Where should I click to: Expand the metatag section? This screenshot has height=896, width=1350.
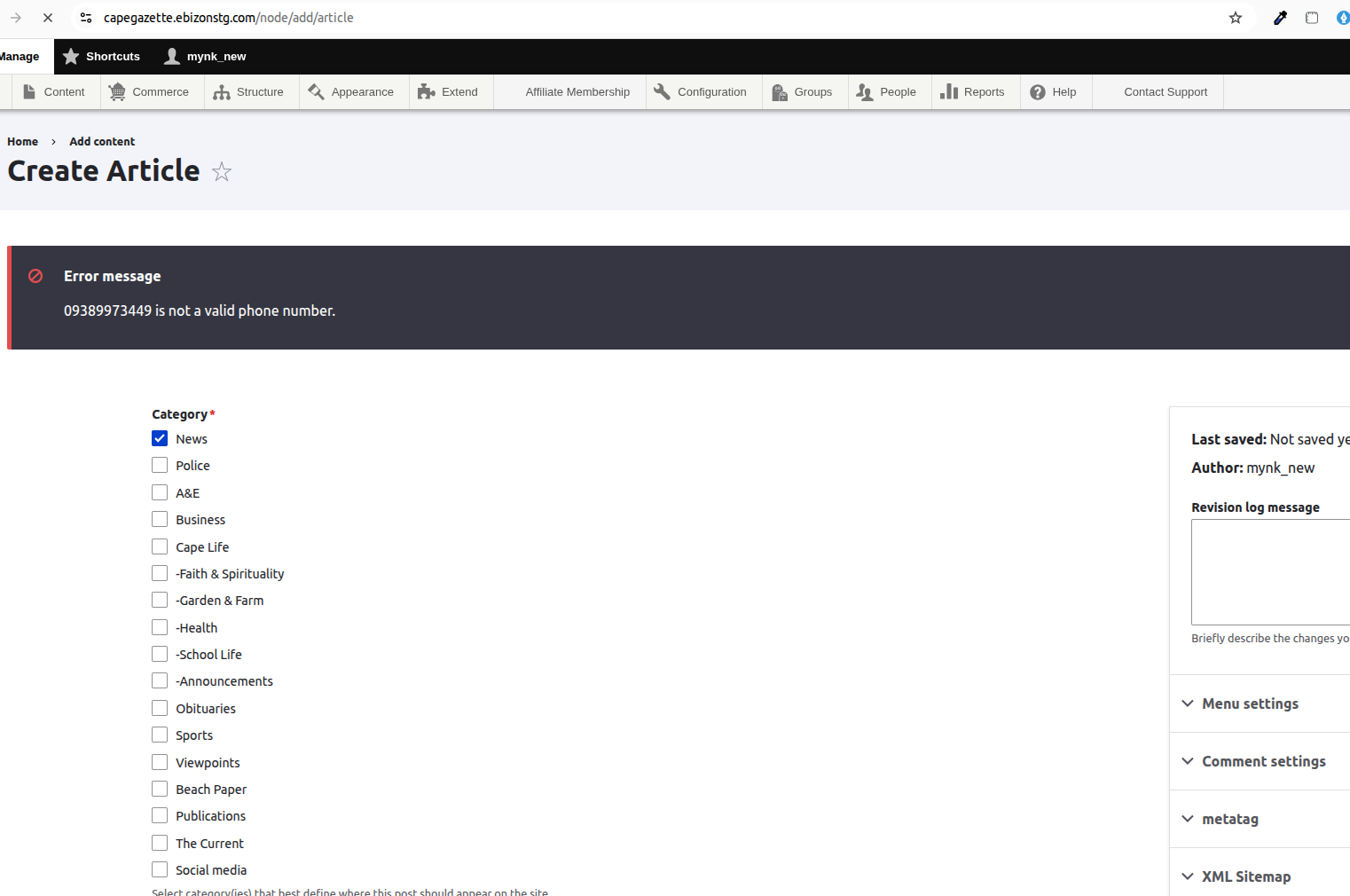click(1229, 819)
